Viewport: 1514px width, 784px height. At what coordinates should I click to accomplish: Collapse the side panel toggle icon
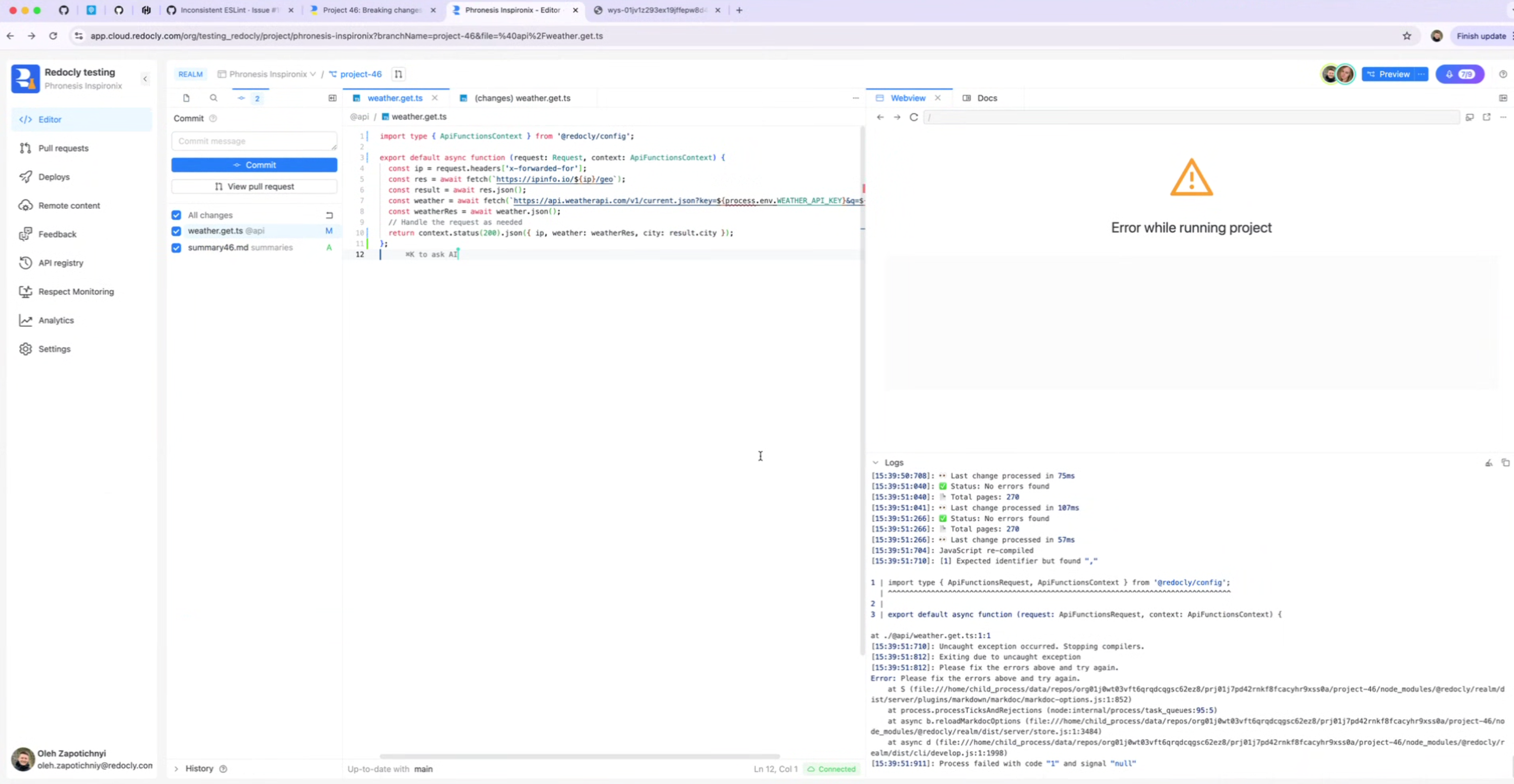(x=332, y=98)
